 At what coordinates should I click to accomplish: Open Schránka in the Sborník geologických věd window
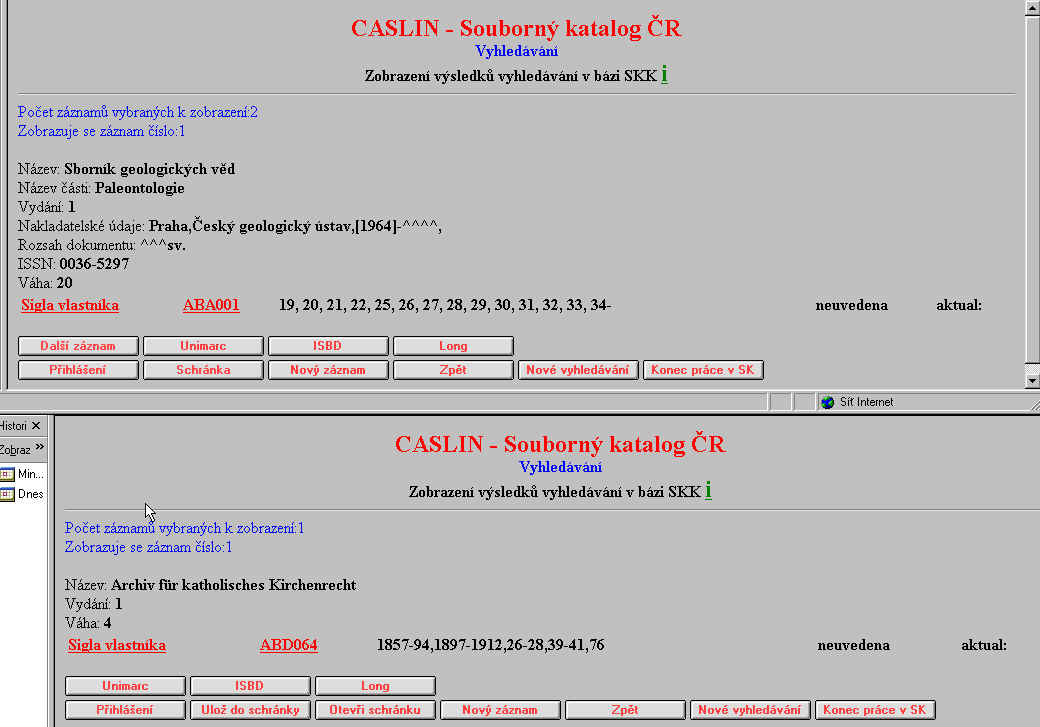(203, 369)
